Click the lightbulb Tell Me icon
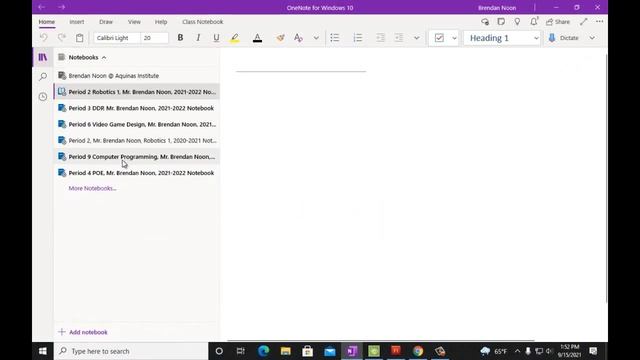 point(517,22)
